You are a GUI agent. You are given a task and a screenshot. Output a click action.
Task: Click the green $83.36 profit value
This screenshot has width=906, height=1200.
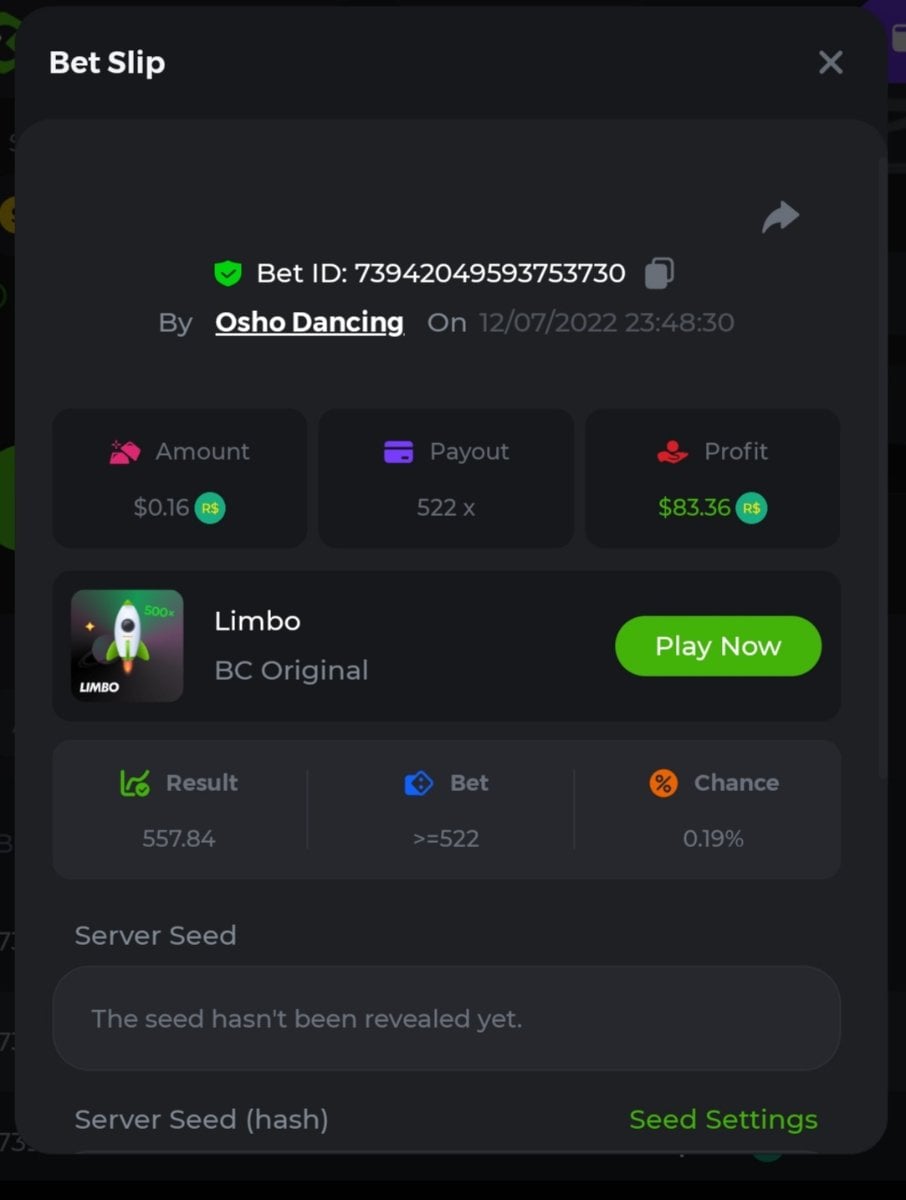694,508
